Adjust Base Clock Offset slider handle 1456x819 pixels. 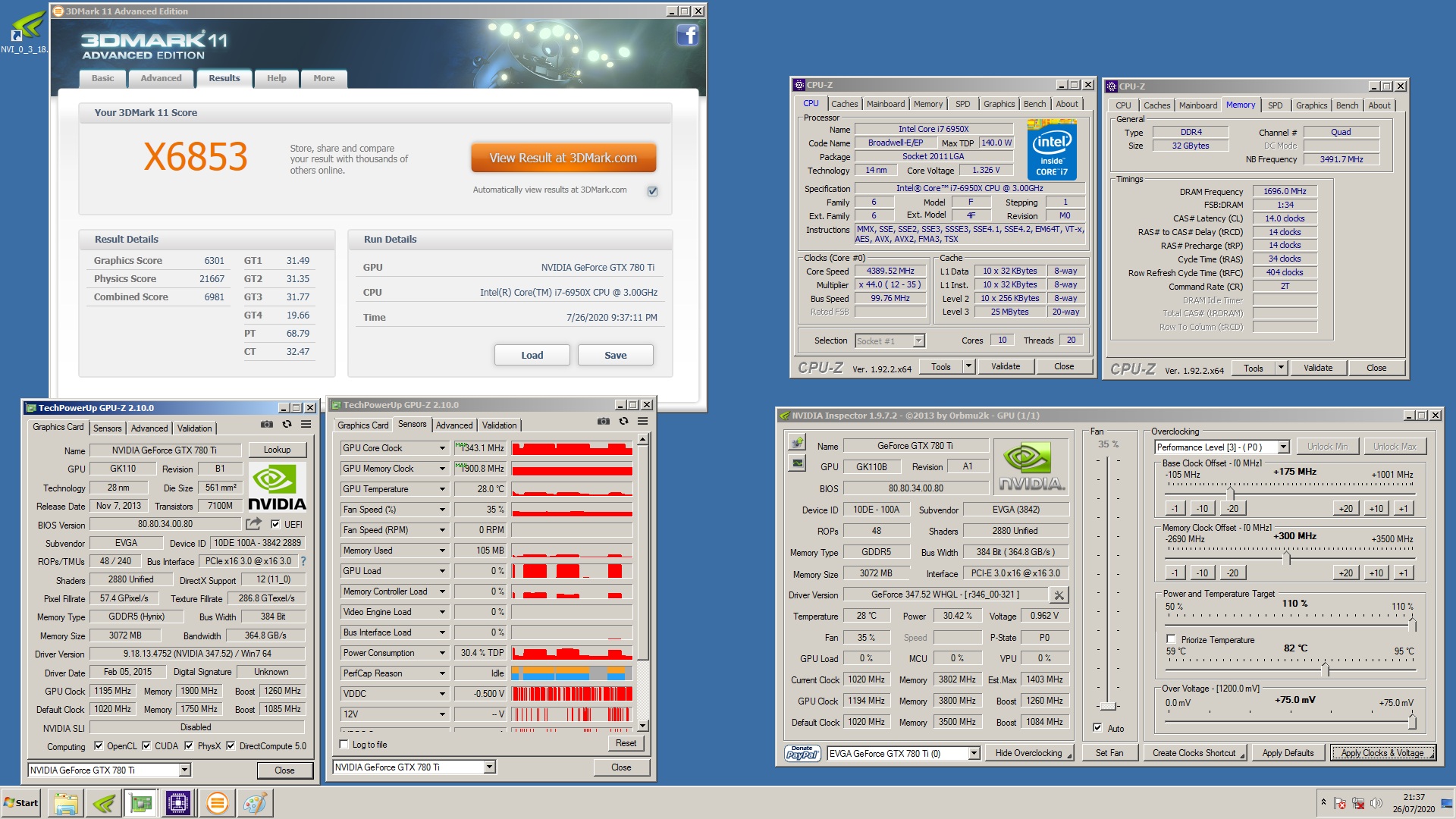[1231, 494]
